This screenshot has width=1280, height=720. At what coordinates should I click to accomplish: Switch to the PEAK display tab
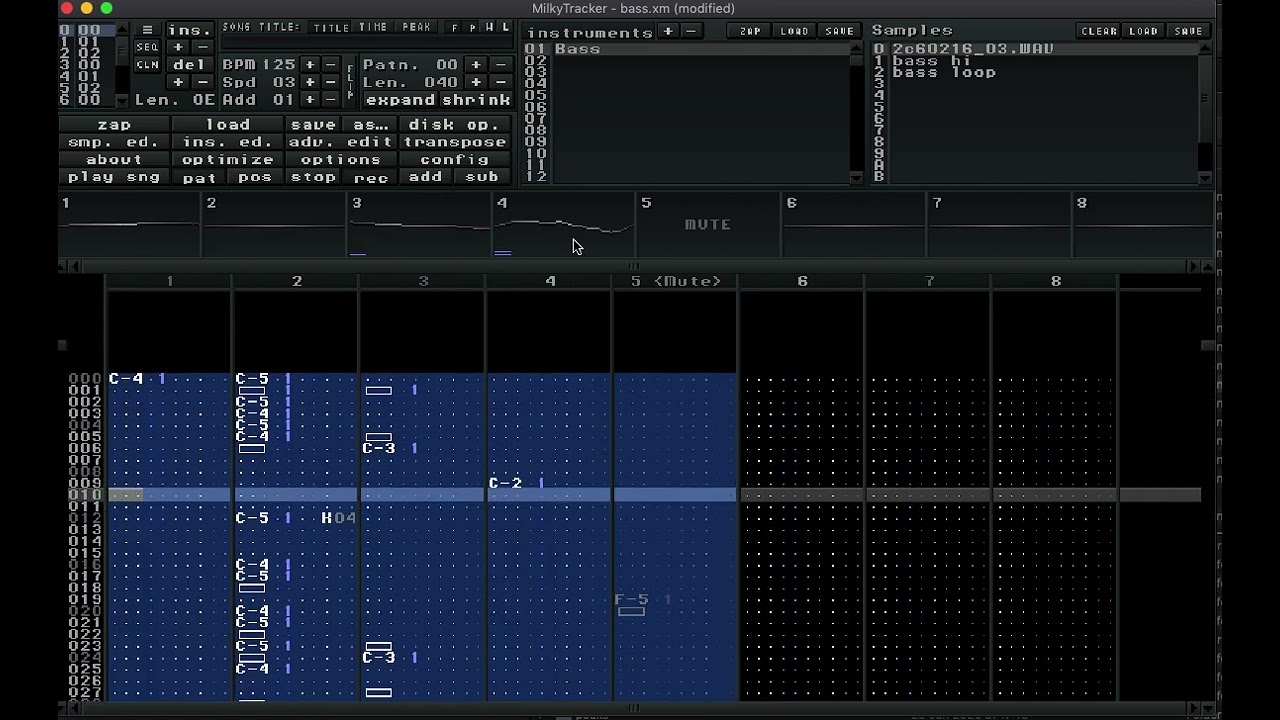coord(416,28)
